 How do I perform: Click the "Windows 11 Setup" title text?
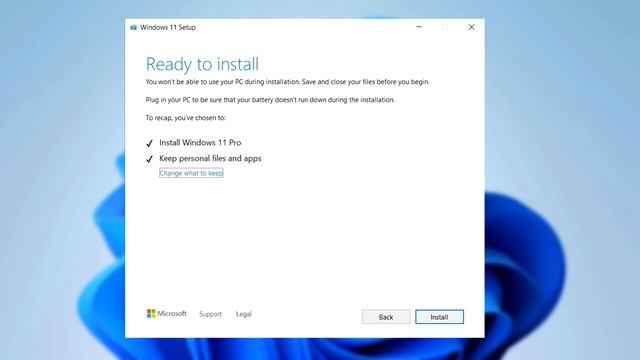point(168,27)
